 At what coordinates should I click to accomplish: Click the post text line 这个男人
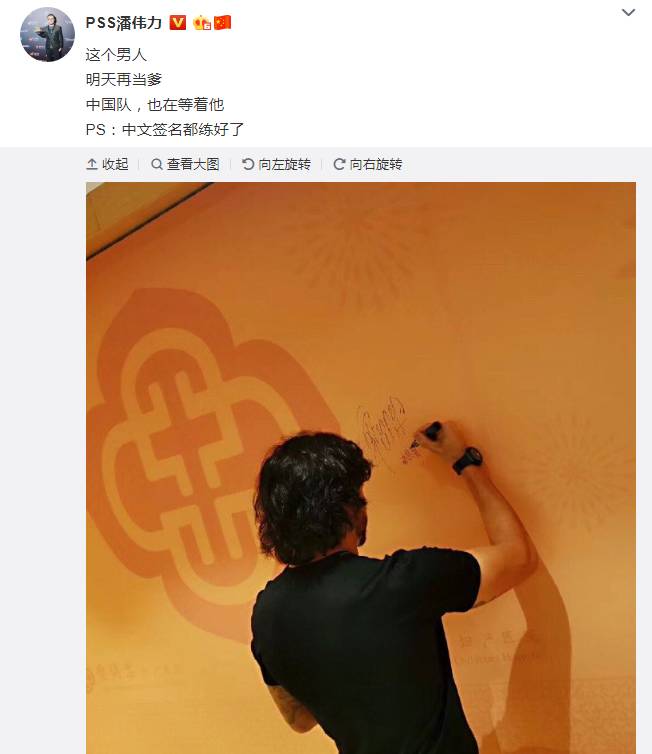pyautogui.click(x=116, y=54)
